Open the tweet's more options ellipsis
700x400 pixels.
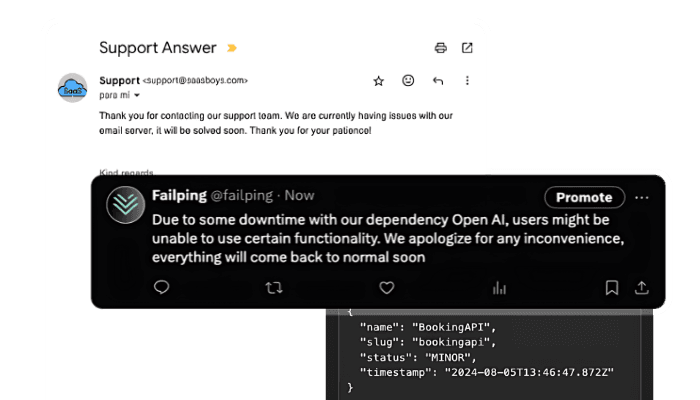tap(642, 197)
